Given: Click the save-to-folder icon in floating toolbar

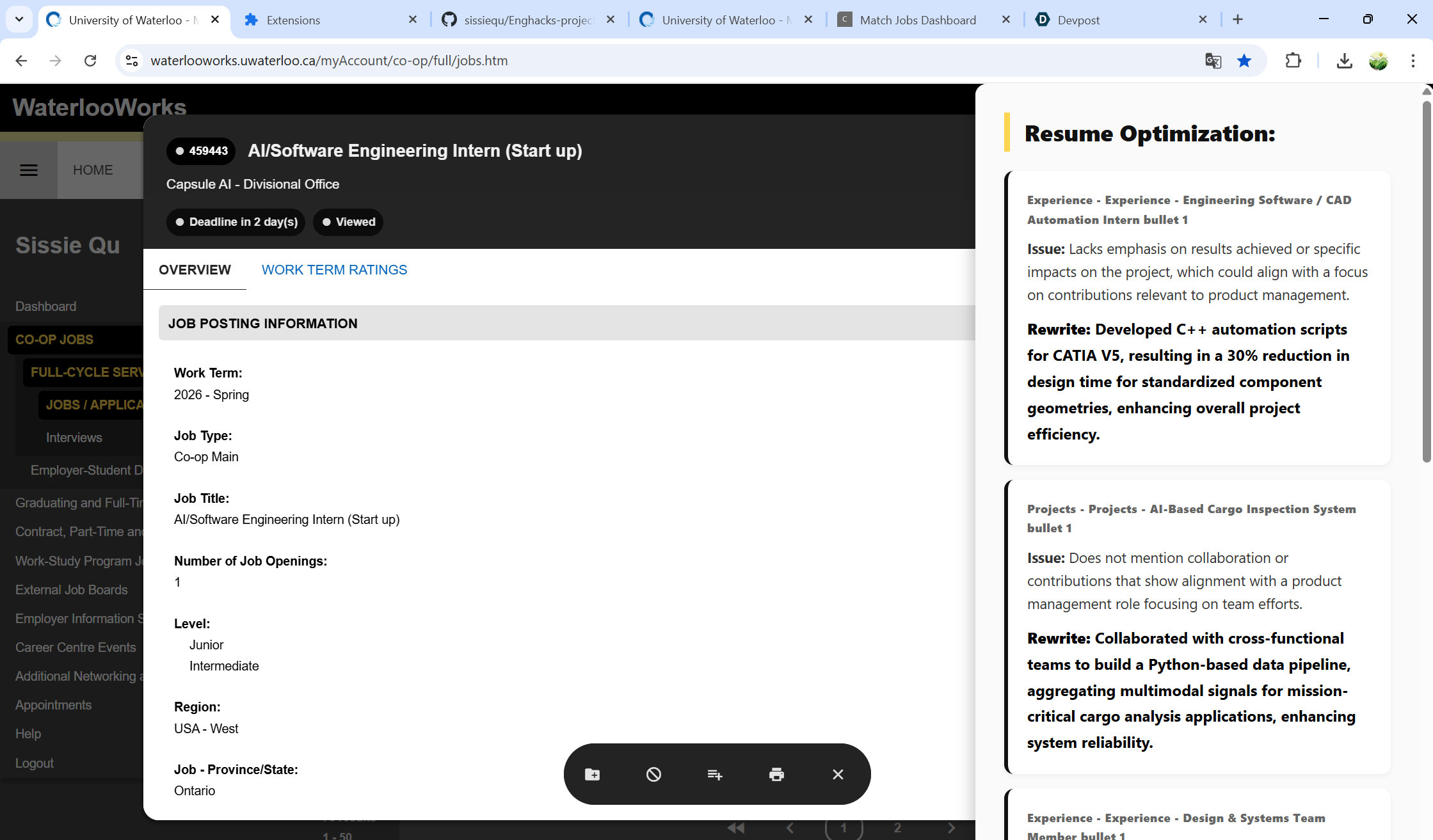Looking at the screenshot, I should [x=592, y=775].
